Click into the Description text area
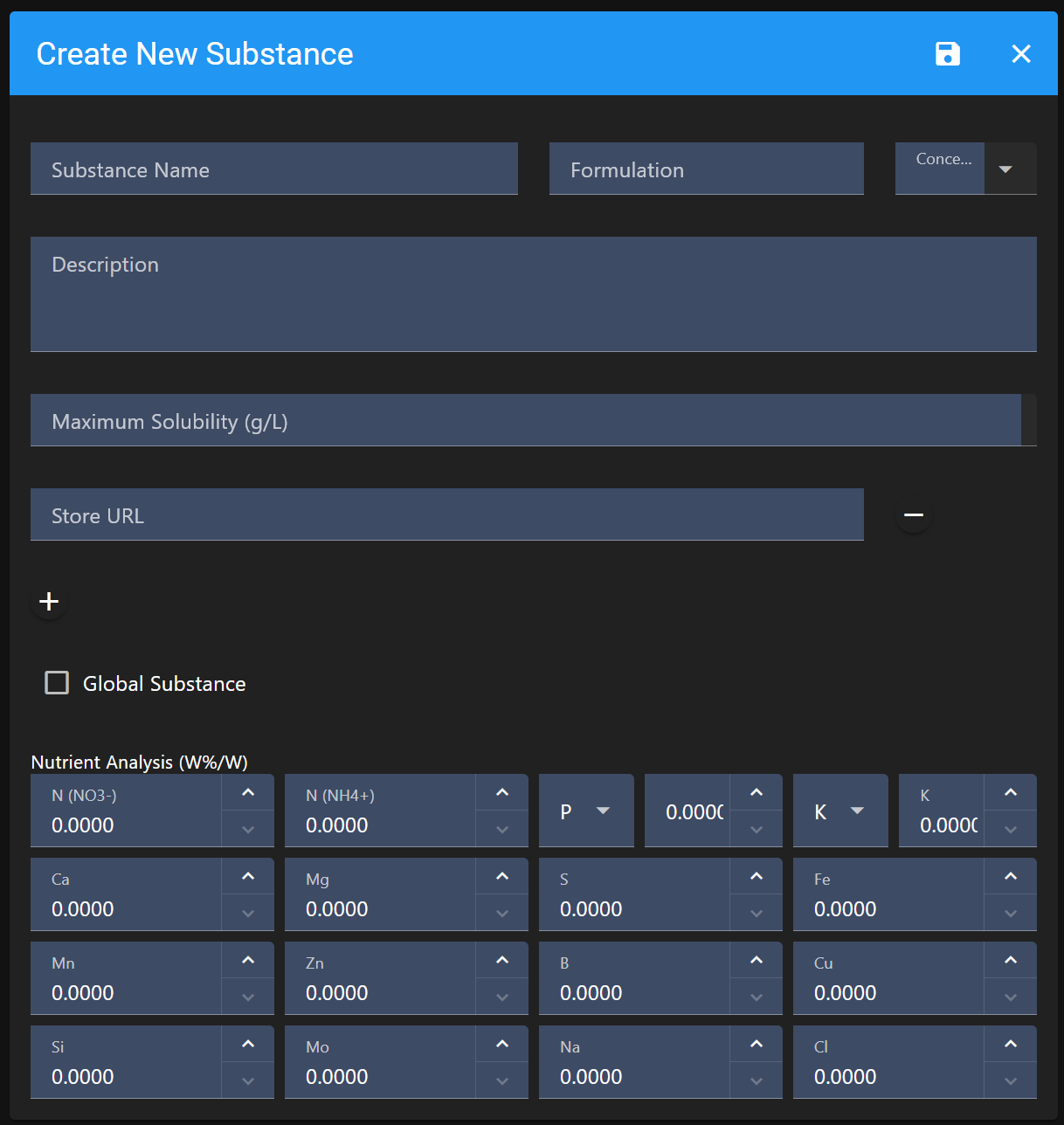1064x1125 pixels. pyautogui.click(x=533, y=294)
